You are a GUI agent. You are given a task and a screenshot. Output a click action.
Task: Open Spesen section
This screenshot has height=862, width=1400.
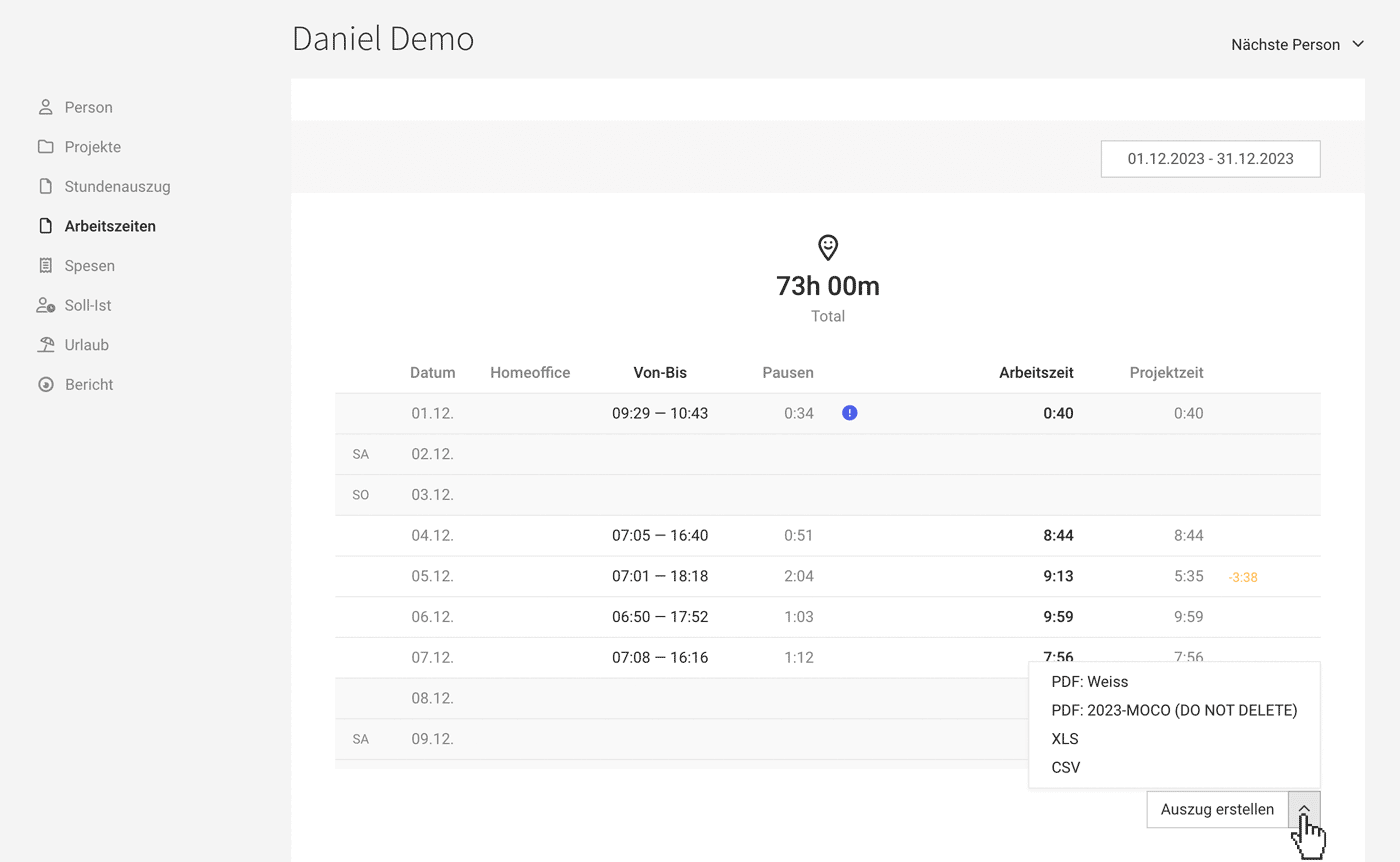tap(90, 266)
